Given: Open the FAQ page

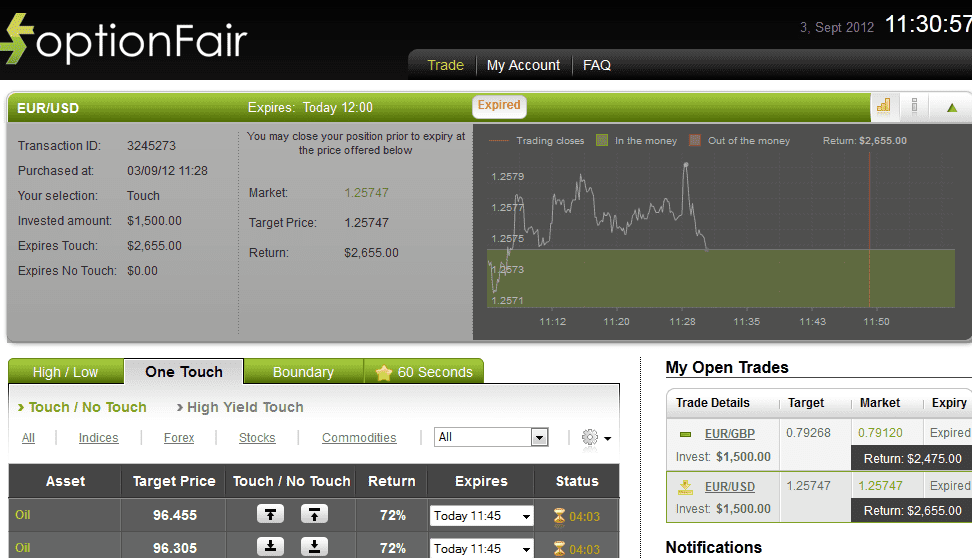Looking at the screenshot, I should pos(596,65).
